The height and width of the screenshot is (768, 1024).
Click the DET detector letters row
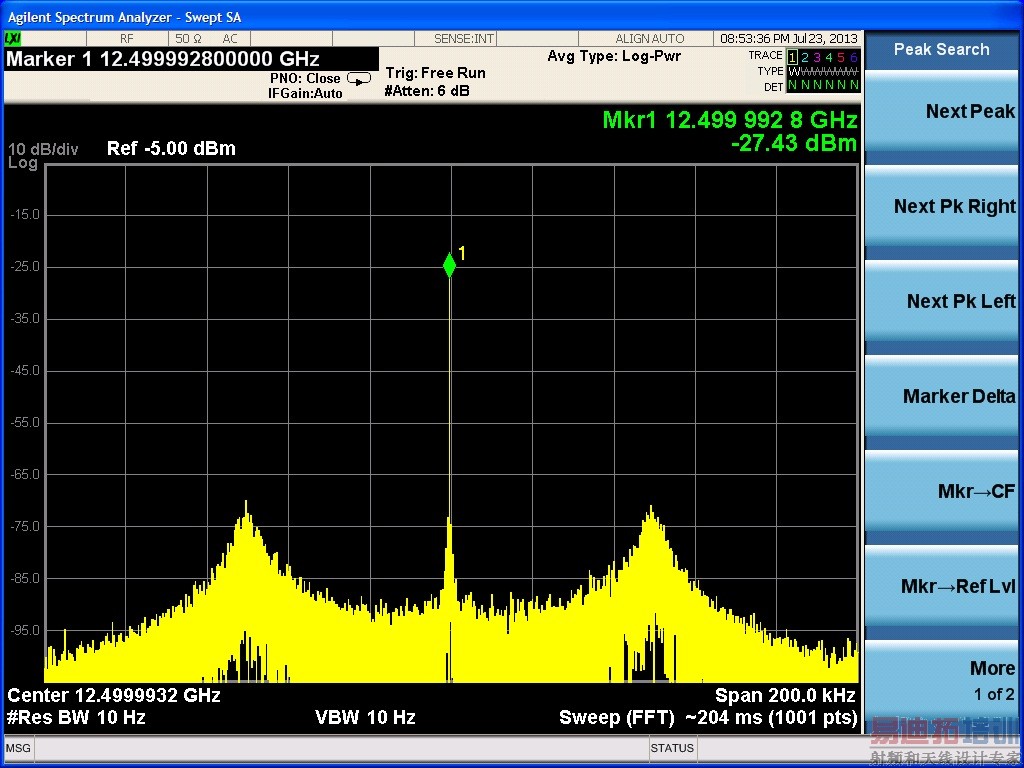coord(822,87)
